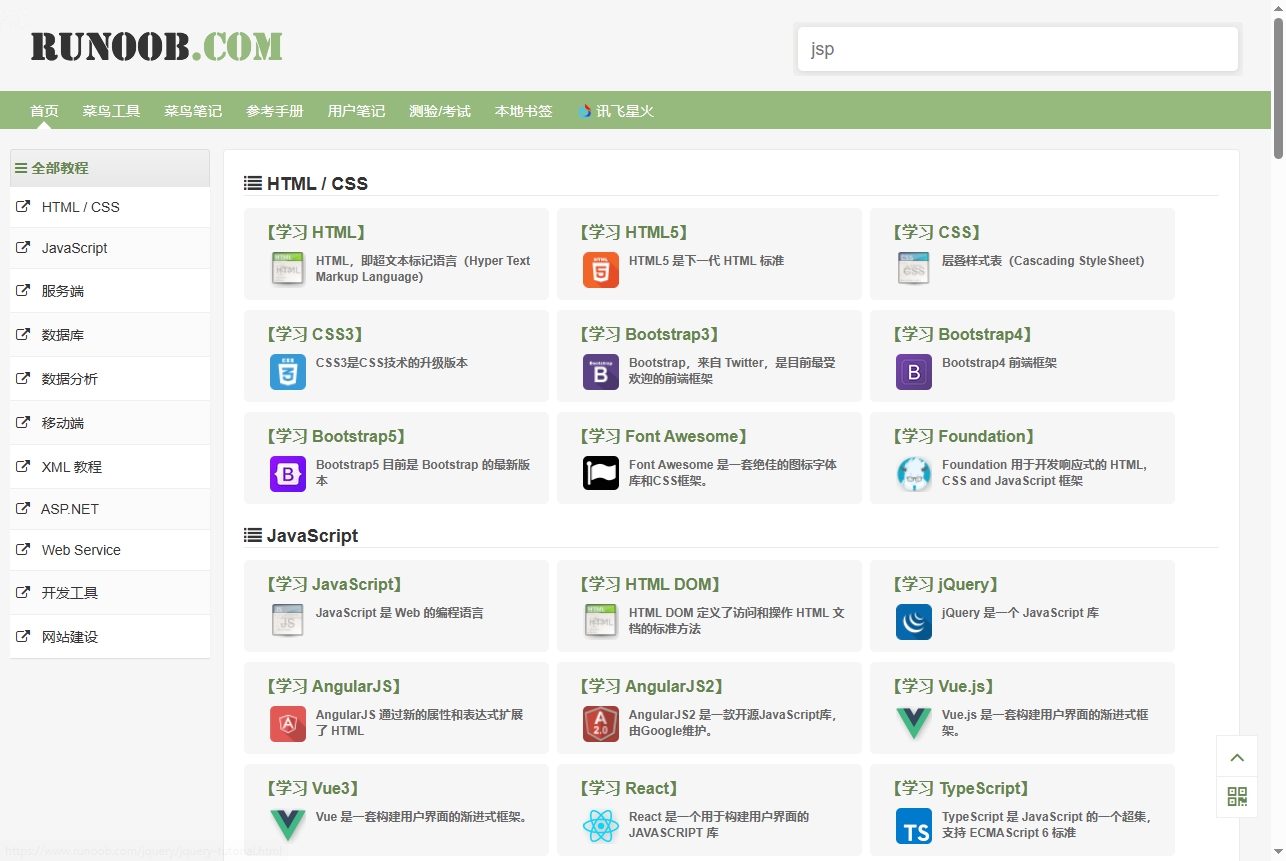Image resolution: width=1286 pixels, height=861 pixels.
Task: Open the 【学习 React】 title link
Action: point(630,788)
